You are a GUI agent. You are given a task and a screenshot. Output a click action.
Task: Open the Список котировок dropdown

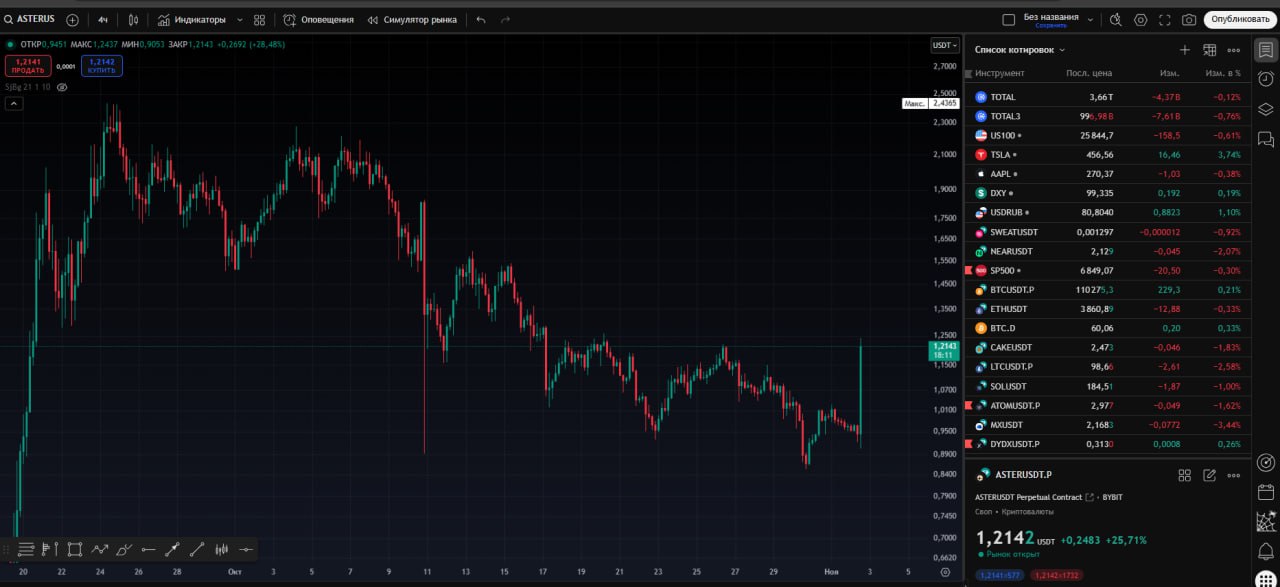(x=1020, y=50)
